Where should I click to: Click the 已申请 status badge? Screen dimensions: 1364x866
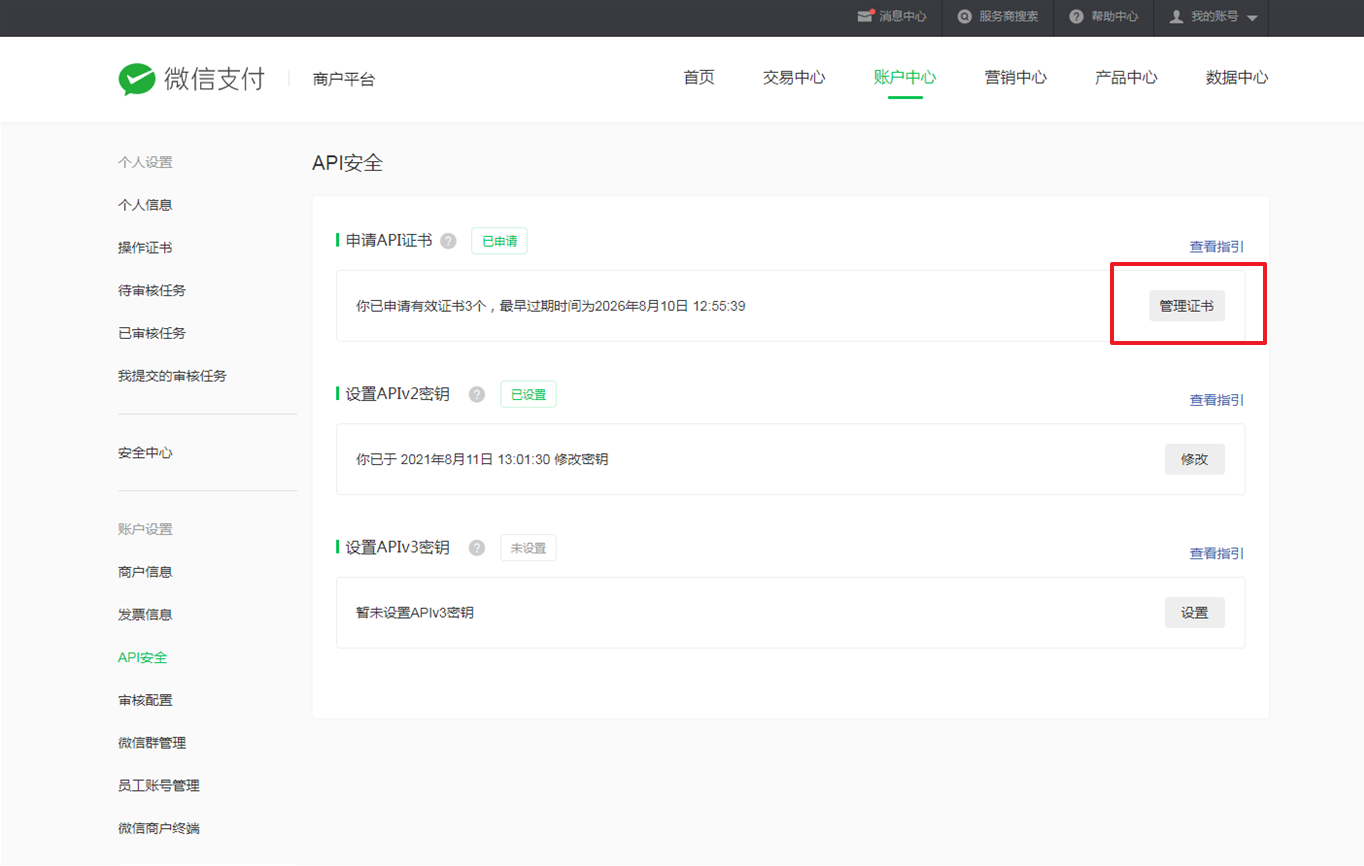[499, 241]
